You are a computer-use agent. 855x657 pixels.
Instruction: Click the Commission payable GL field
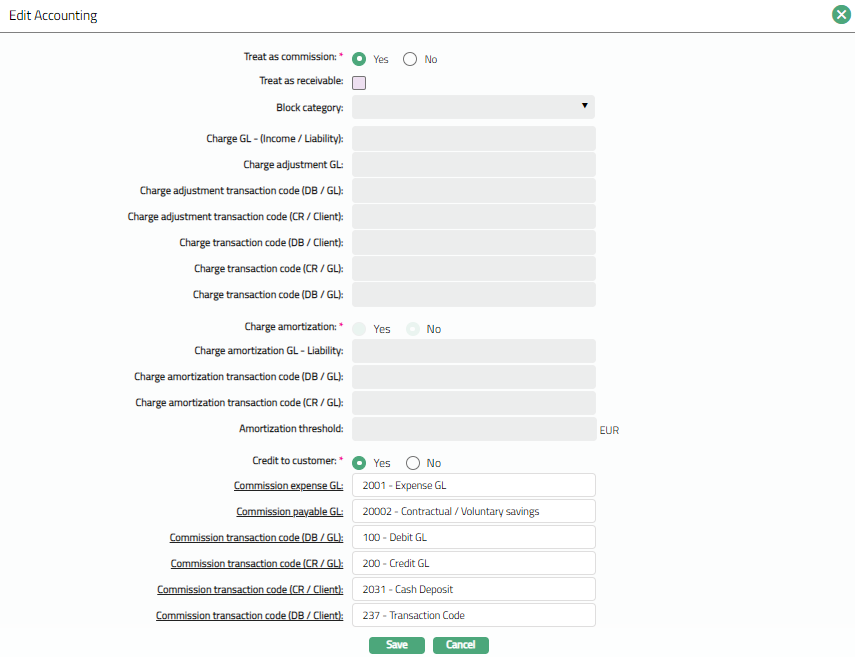473,511
